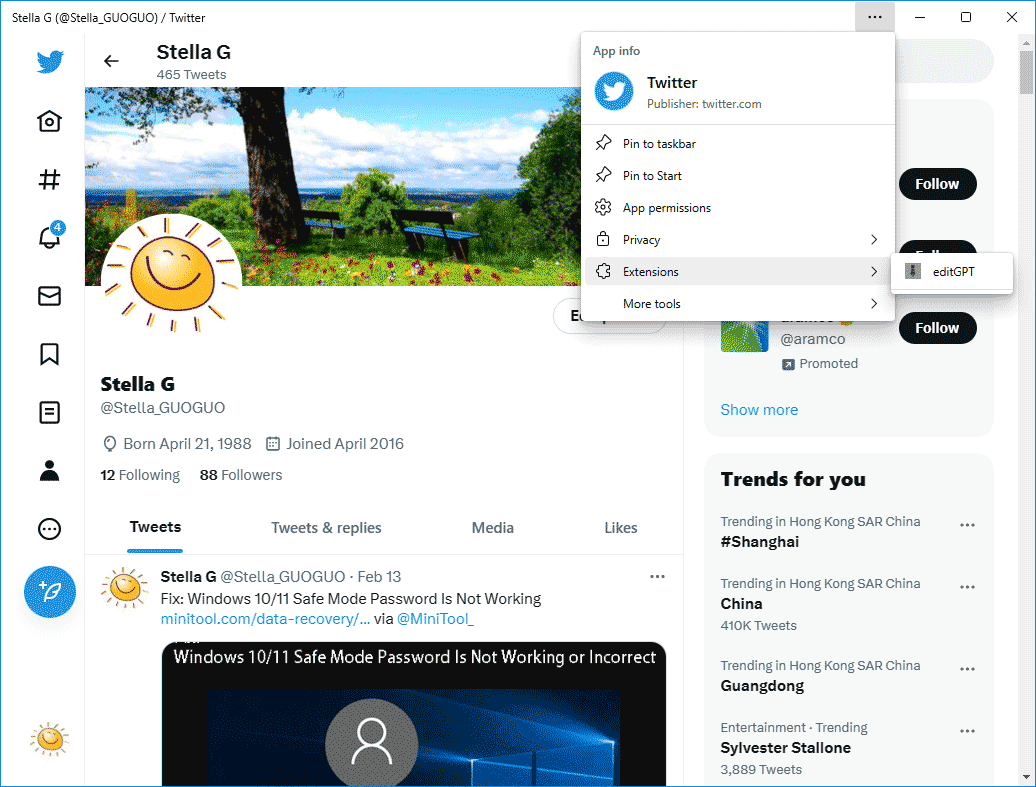Click the pin icon beside Pin to Start
Image resolution: width=1036 pixels, height=787 pixels.
coord(603,175)
